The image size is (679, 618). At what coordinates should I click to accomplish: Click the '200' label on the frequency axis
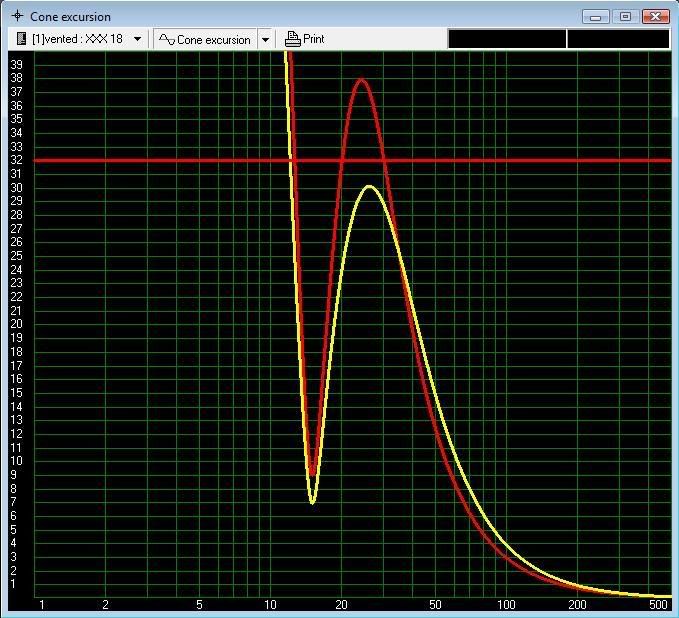577,605
